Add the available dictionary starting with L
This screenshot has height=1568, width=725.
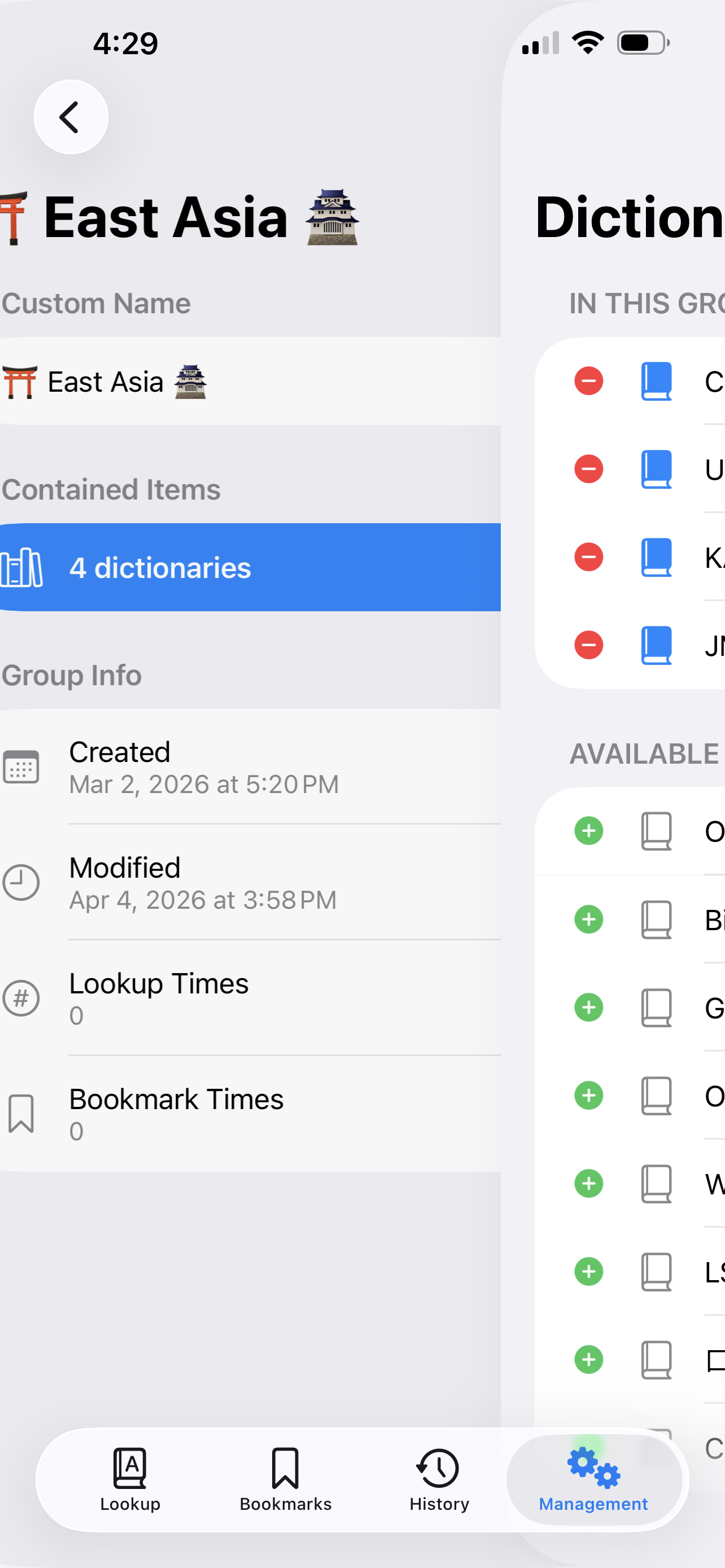point(588,1272)
